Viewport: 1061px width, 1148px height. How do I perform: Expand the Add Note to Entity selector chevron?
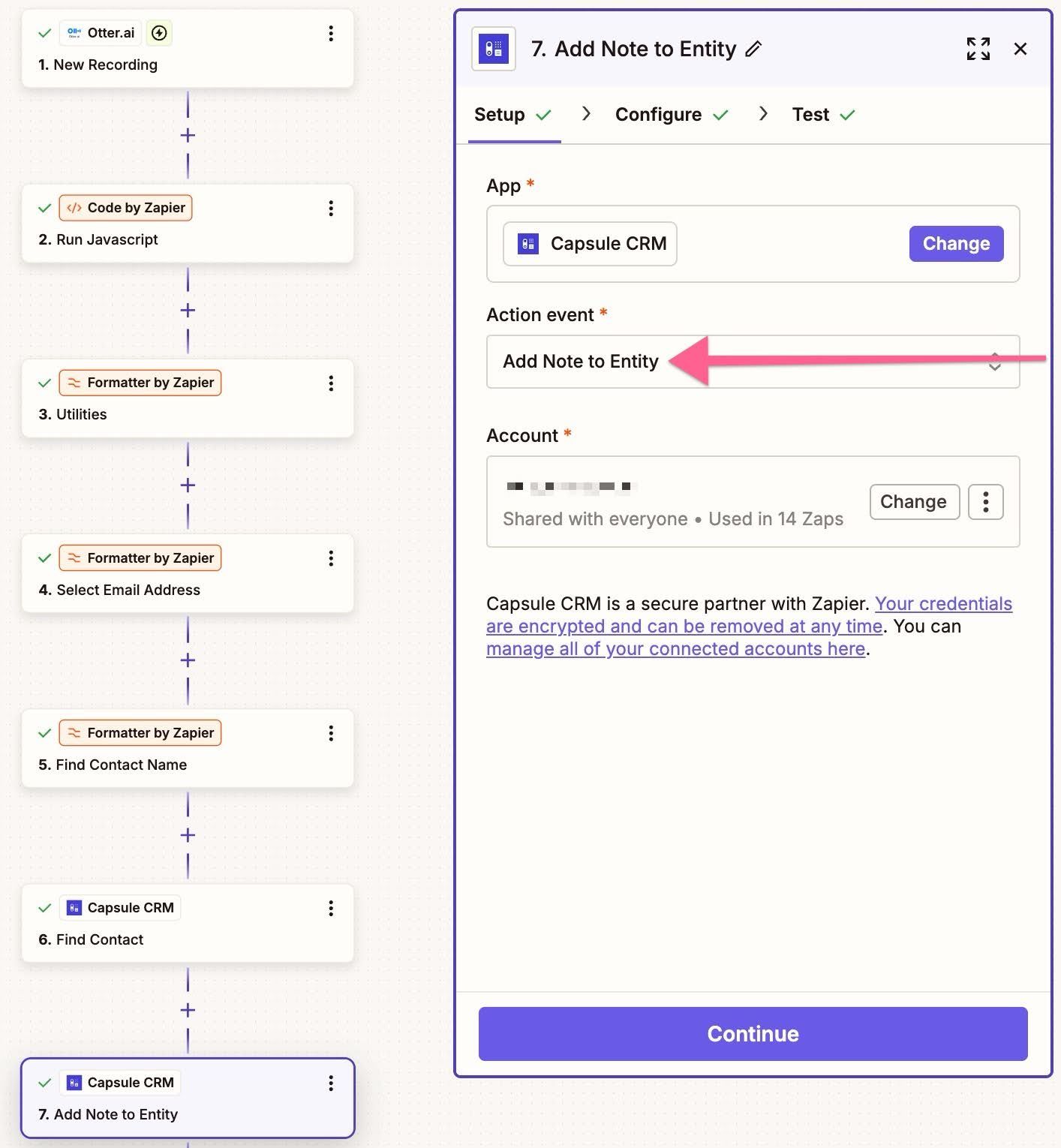995,362
